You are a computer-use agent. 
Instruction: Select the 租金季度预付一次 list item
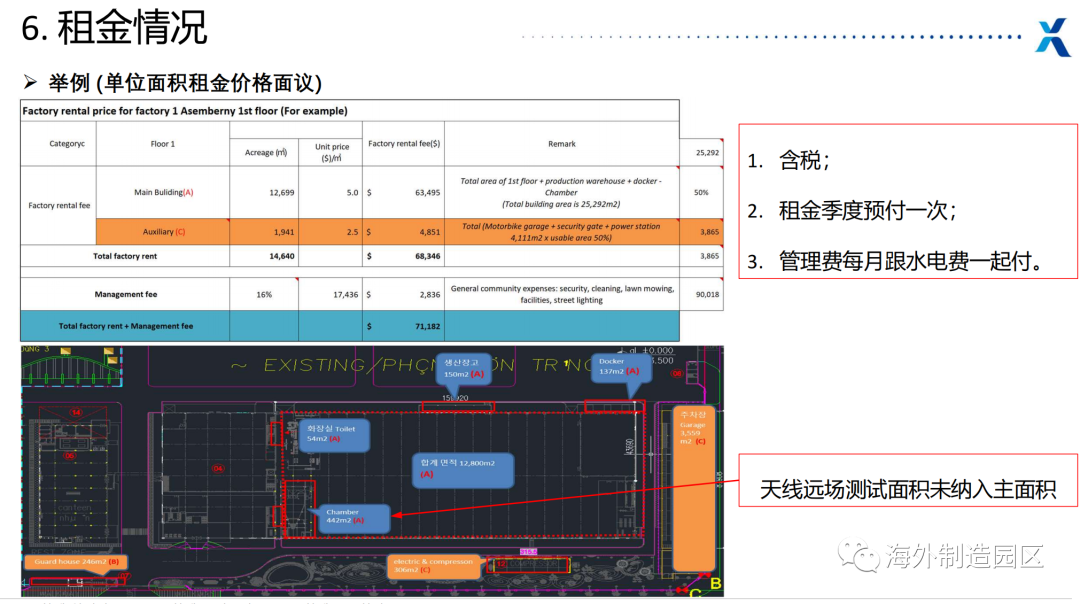click(851, 211)
